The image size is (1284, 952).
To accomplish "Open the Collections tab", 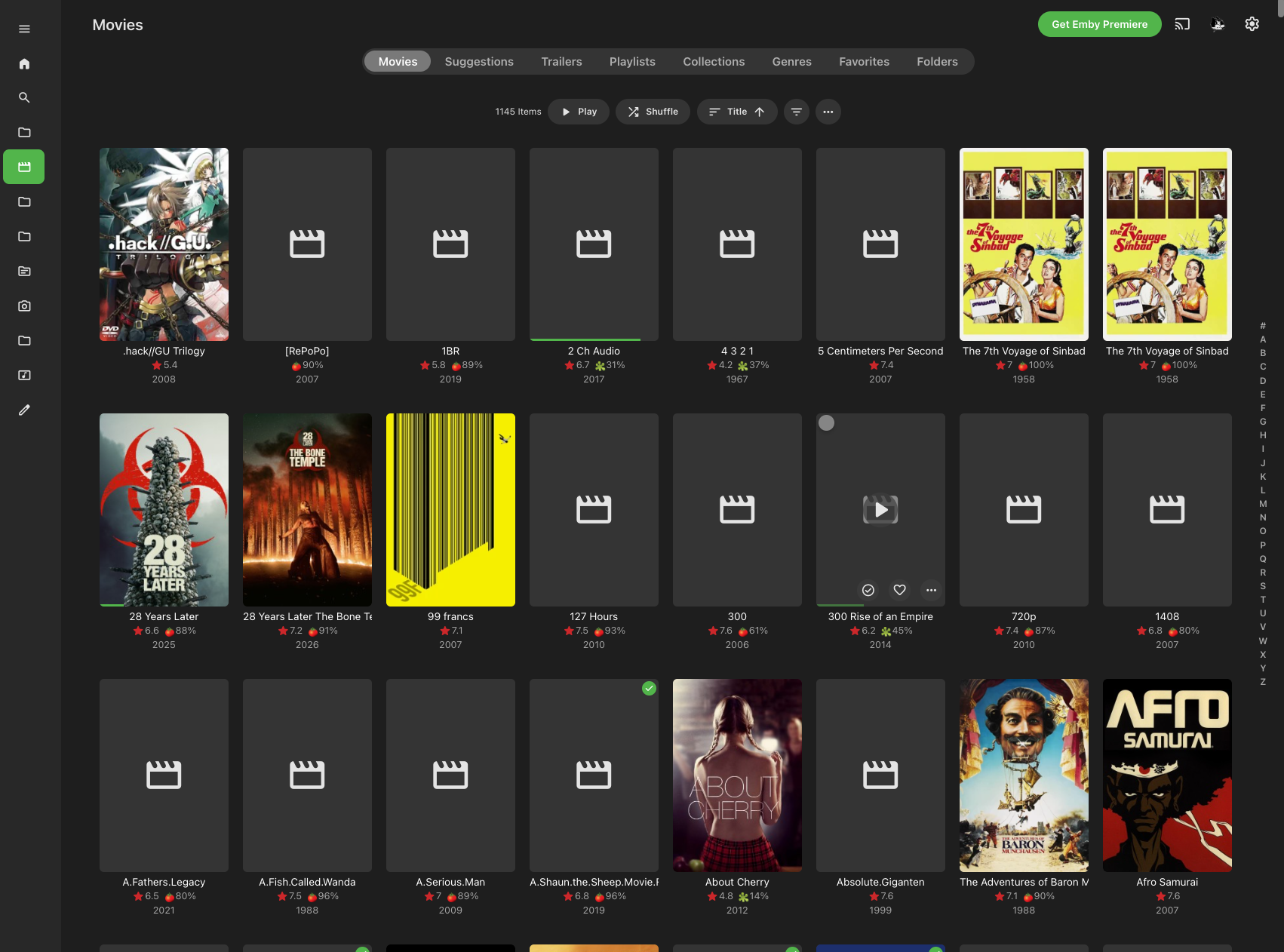I will point(714,62).
